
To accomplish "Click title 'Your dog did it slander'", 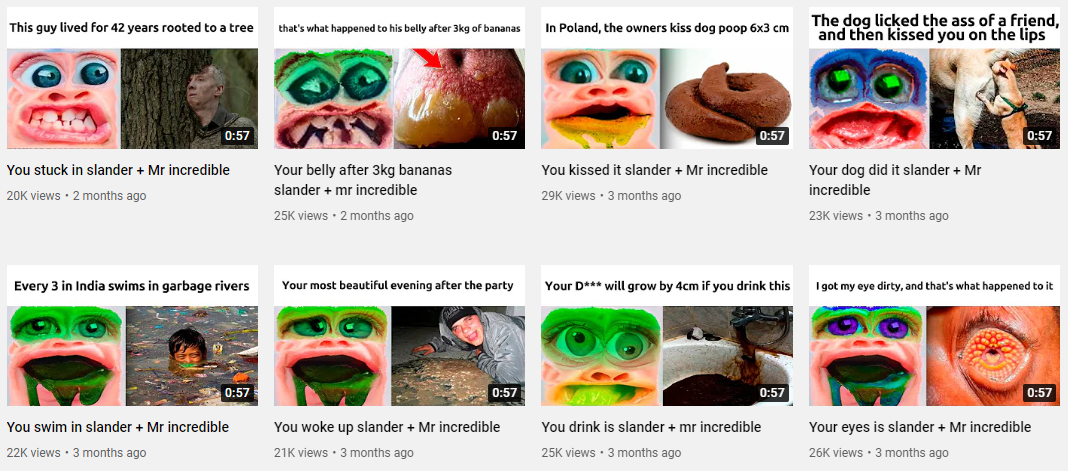I will point(895,180).
